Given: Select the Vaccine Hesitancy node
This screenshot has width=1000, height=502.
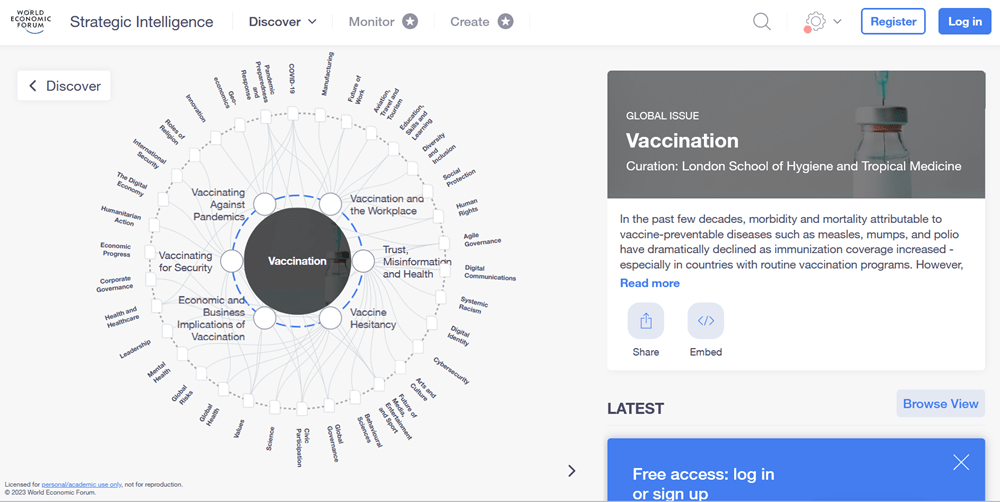Looking at the screenshot, I should pyautogui.click(x=331, y=318).
